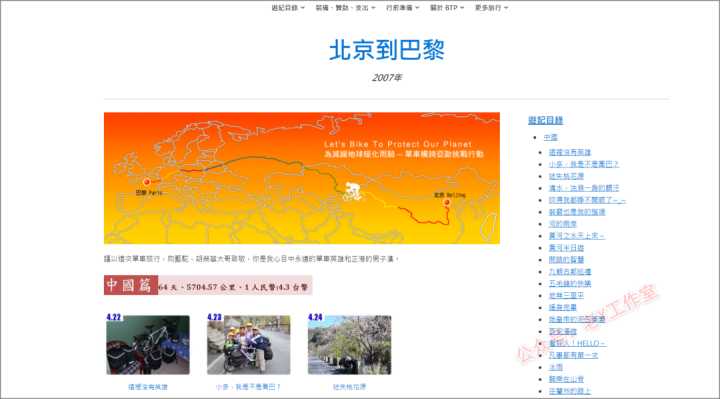The image size is (720, 399).
Task: Open the 行前準備 navigation dropdown
Action: pyautogui.click(x=403, y=8)
